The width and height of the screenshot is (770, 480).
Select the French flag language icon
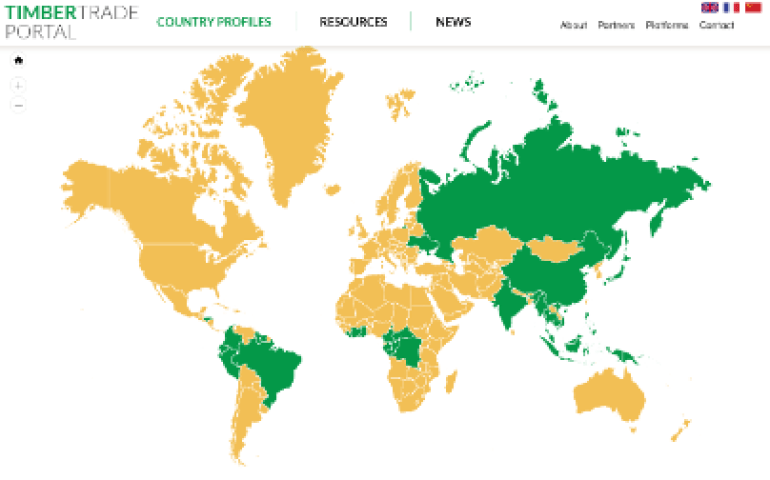coord(731,8)
